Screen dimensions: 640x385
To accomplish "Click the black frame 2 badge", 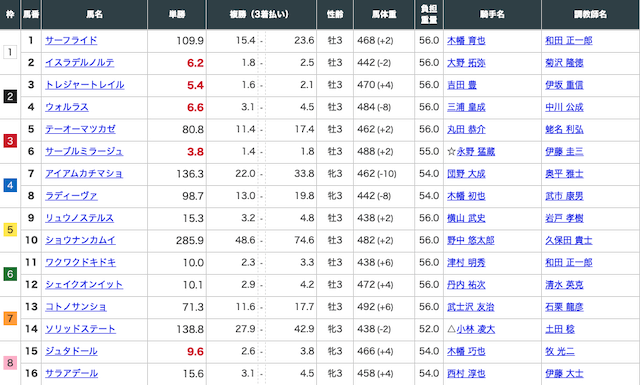I will pos(10,96).
